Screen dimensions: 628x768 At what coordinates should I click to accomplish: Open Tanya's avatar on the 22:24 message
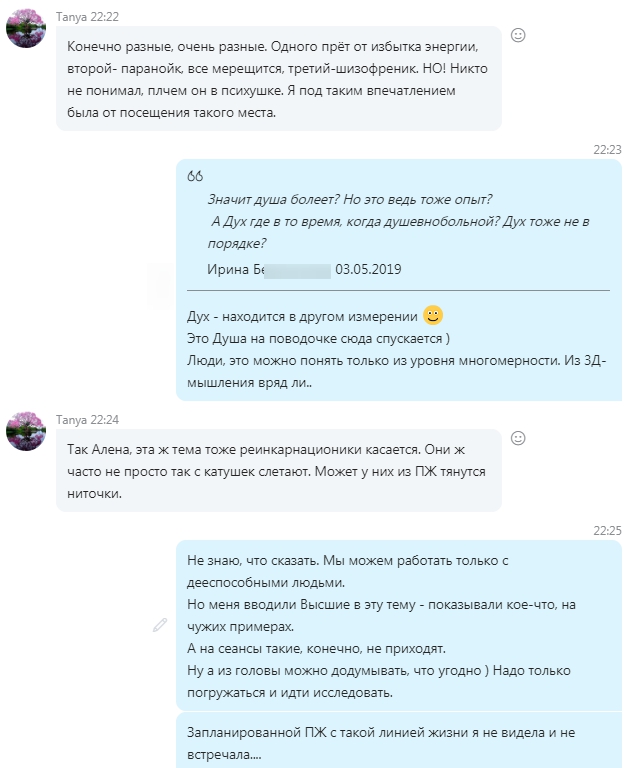[26, 431]
